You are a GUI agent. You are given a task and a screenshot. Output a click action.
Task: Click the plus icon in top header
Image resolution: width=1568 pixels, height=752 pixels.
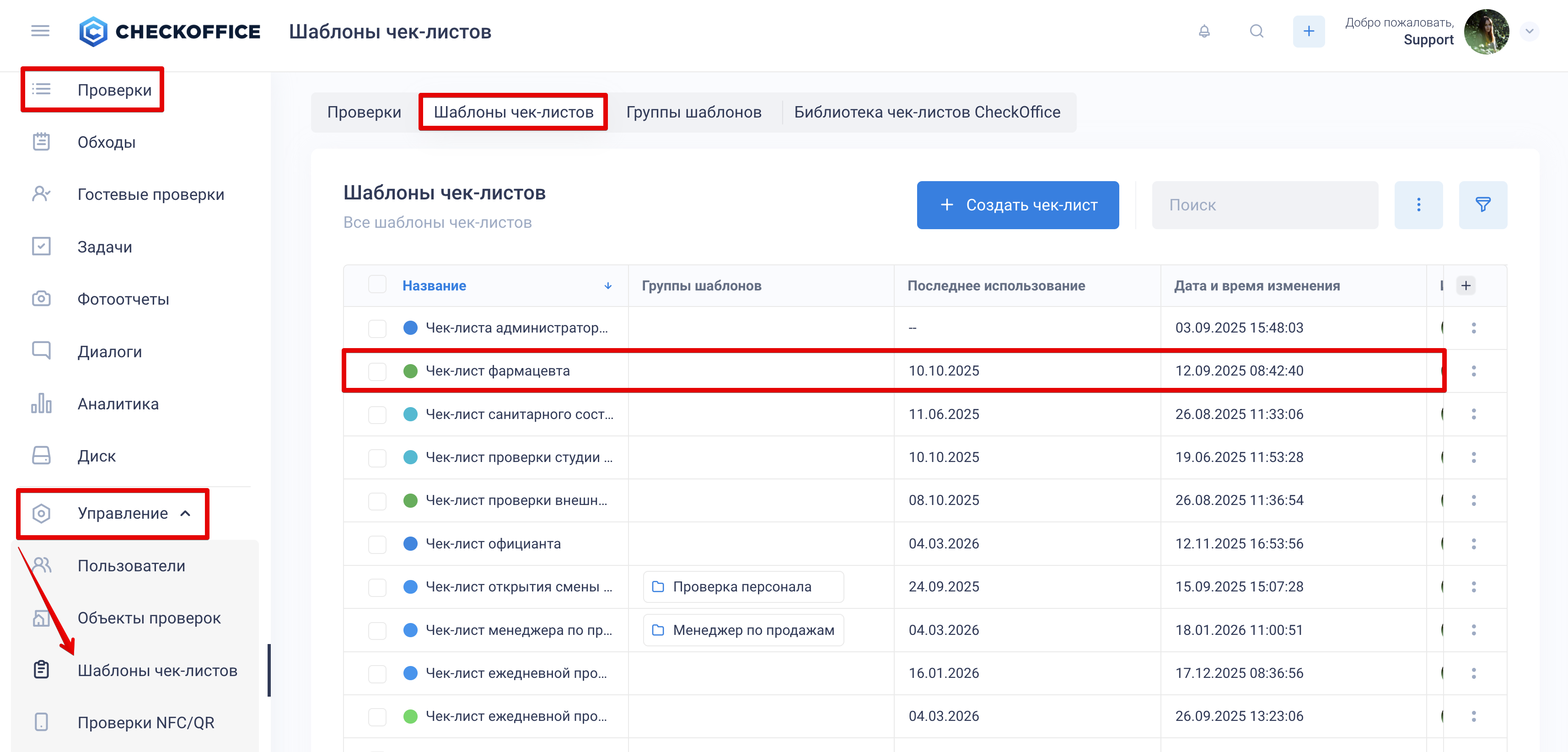(x=1308, y=31)
